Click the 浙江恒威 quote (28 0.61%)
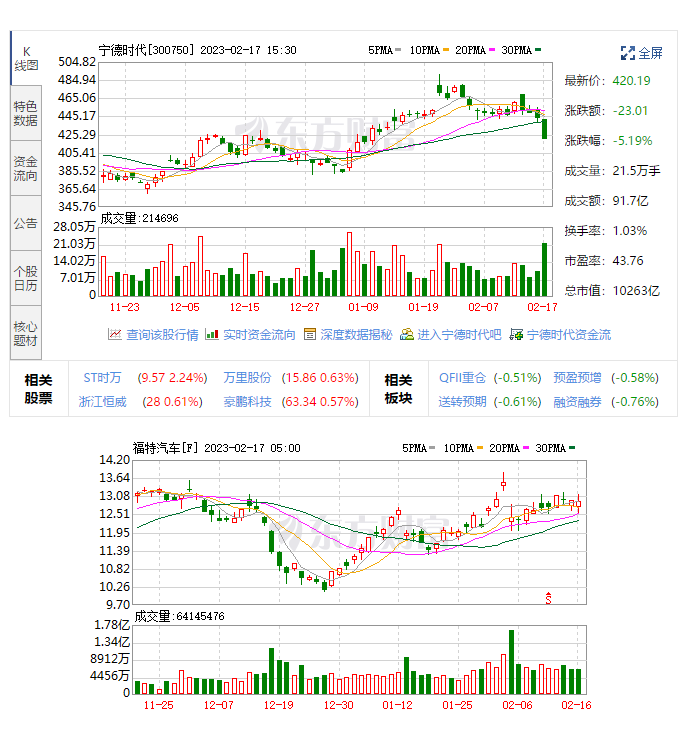 [x=172, y=401]
